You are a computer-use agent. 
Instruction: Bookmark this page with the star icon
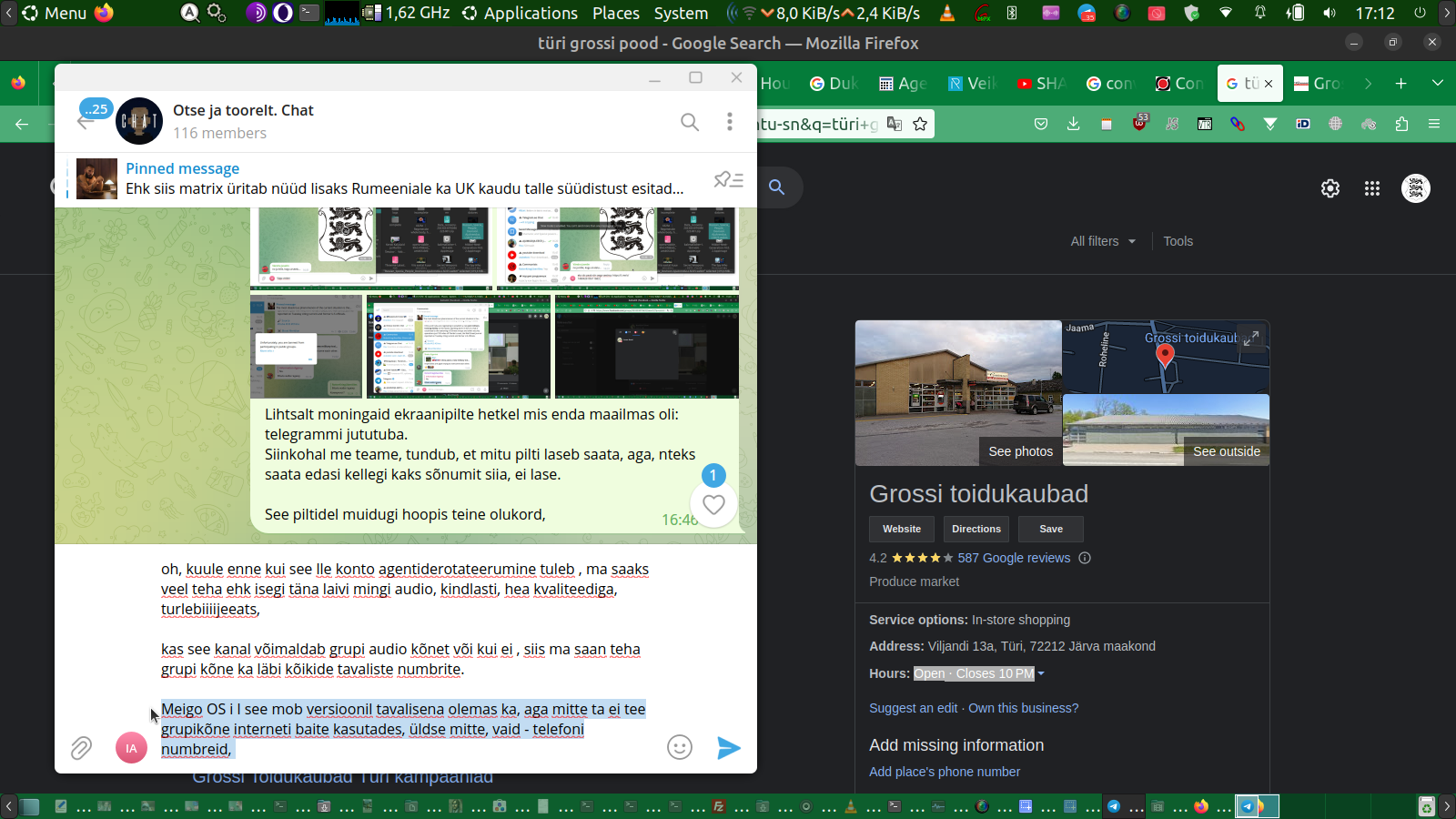click(920, 124)
